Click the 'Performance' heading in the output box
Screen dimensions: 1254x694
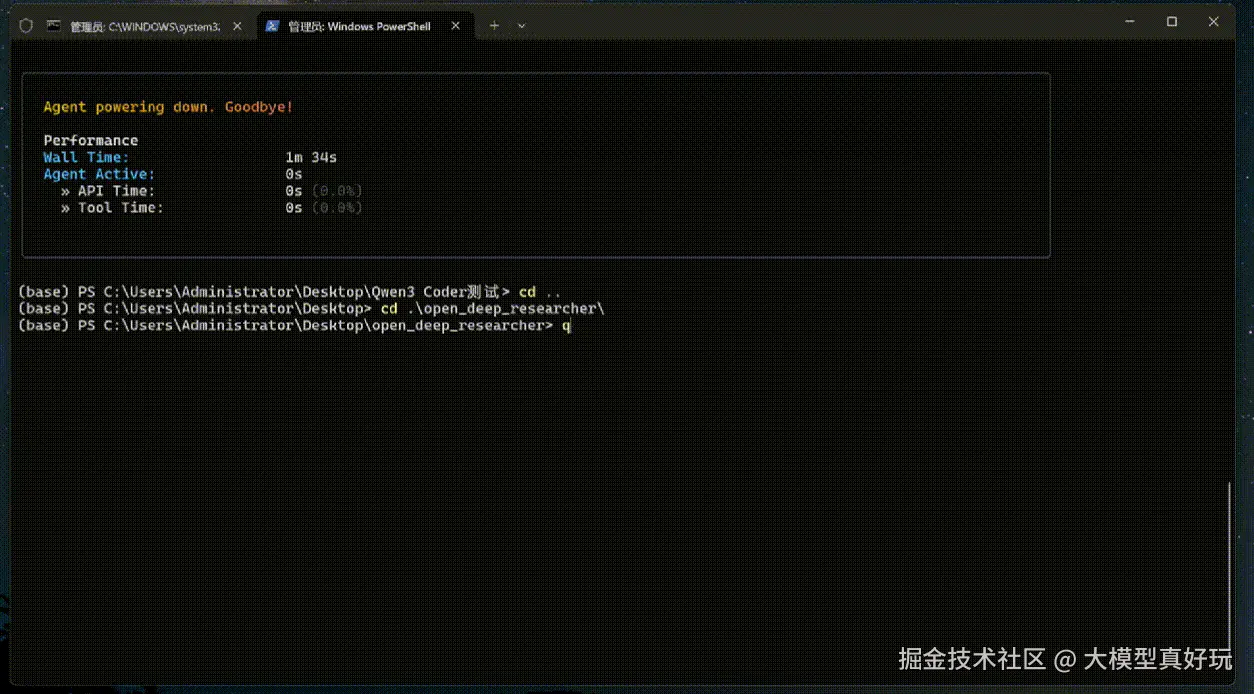click(x=91, y=140)
